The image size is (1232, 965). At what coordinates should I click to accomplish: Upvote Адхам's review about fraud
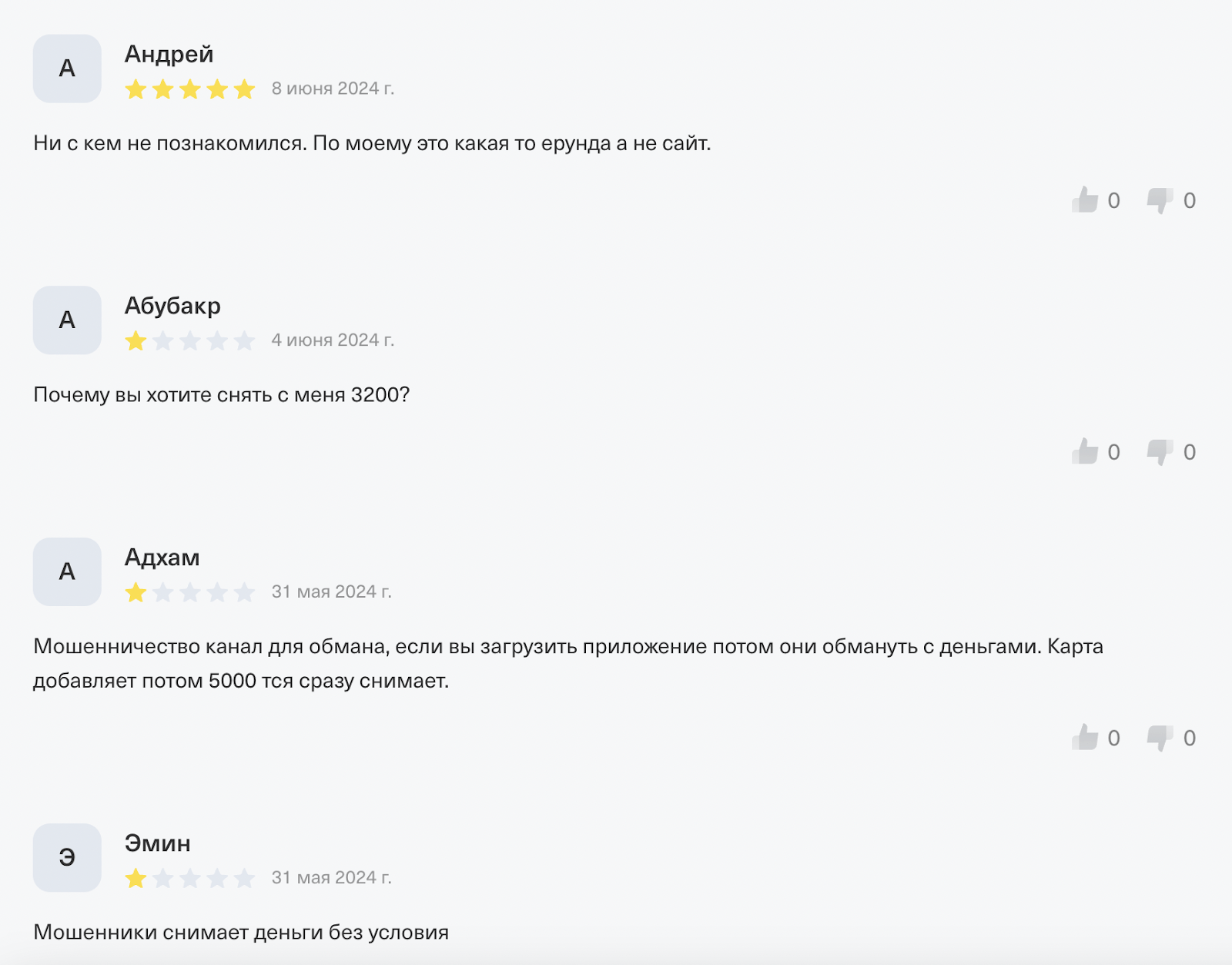1085,738
